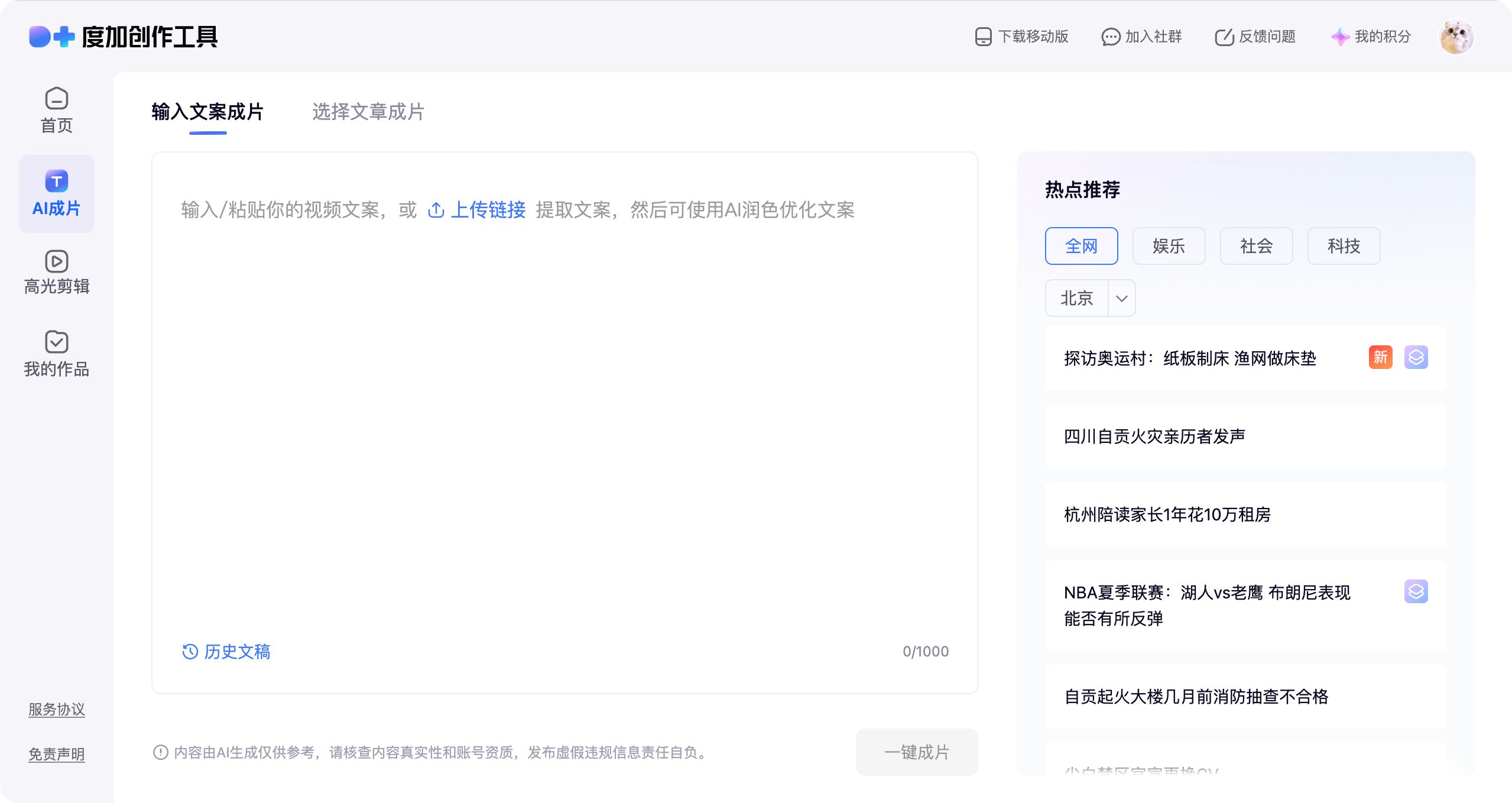
Task: Expand the 北京 city dropdown arrow
Action: pyautogui.click(x=1121, y=298)
